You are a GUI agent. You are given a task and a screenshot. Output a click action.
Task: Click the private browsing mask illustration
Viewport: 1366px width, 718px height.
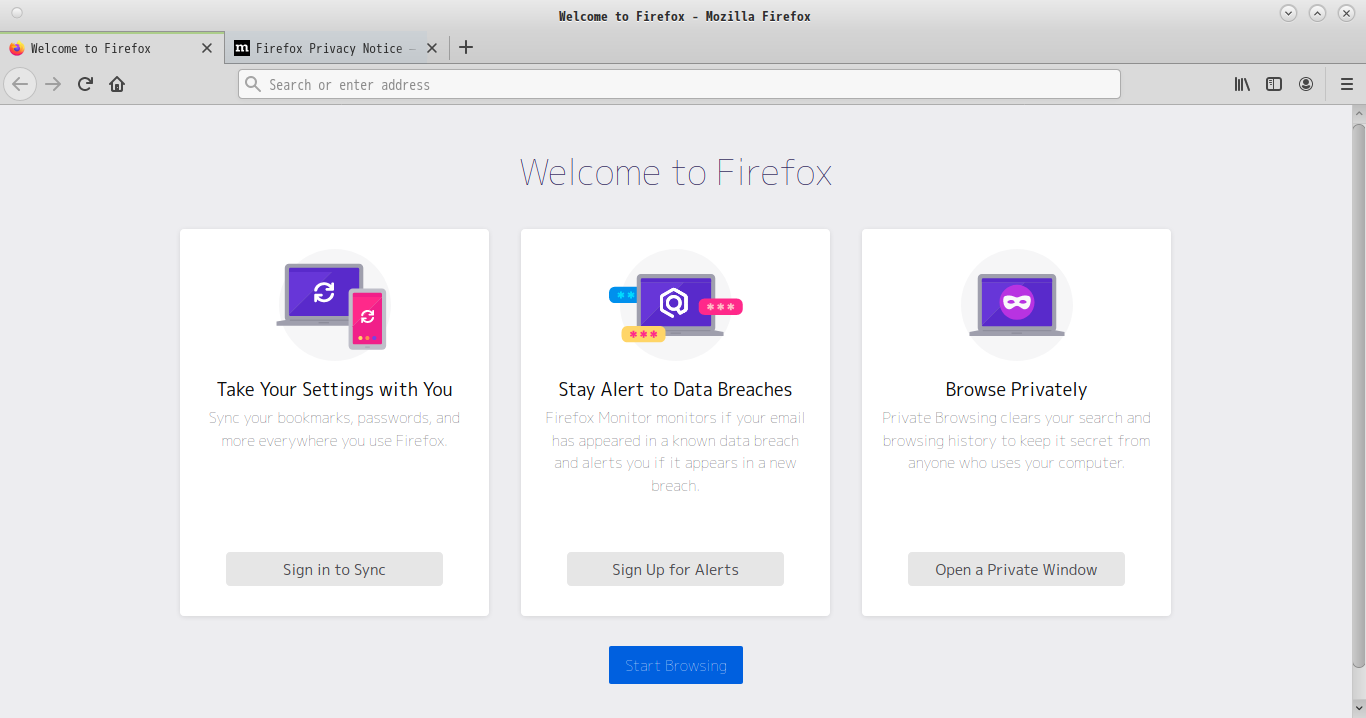point(1017,305)
